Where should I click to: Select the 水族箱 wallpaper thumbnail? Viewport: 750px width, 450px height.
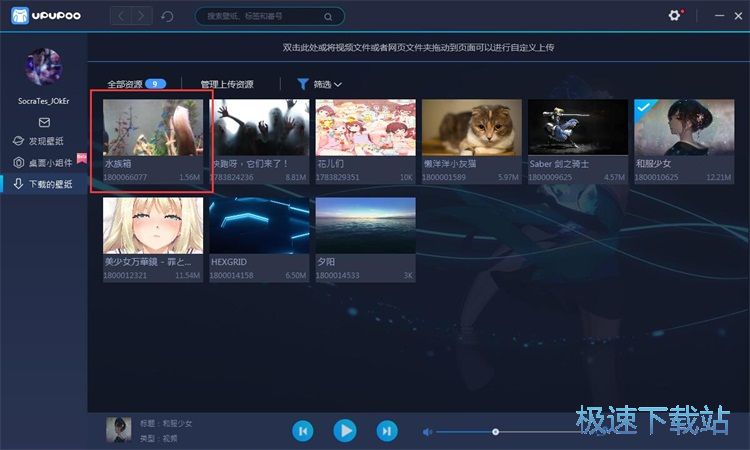153,127
